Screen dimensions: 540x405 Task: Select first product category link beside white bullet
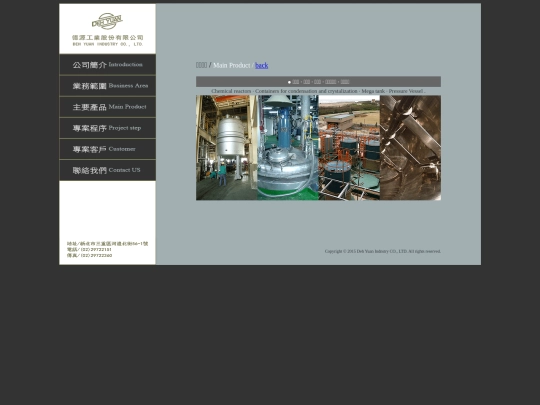(x=296, y=82)
